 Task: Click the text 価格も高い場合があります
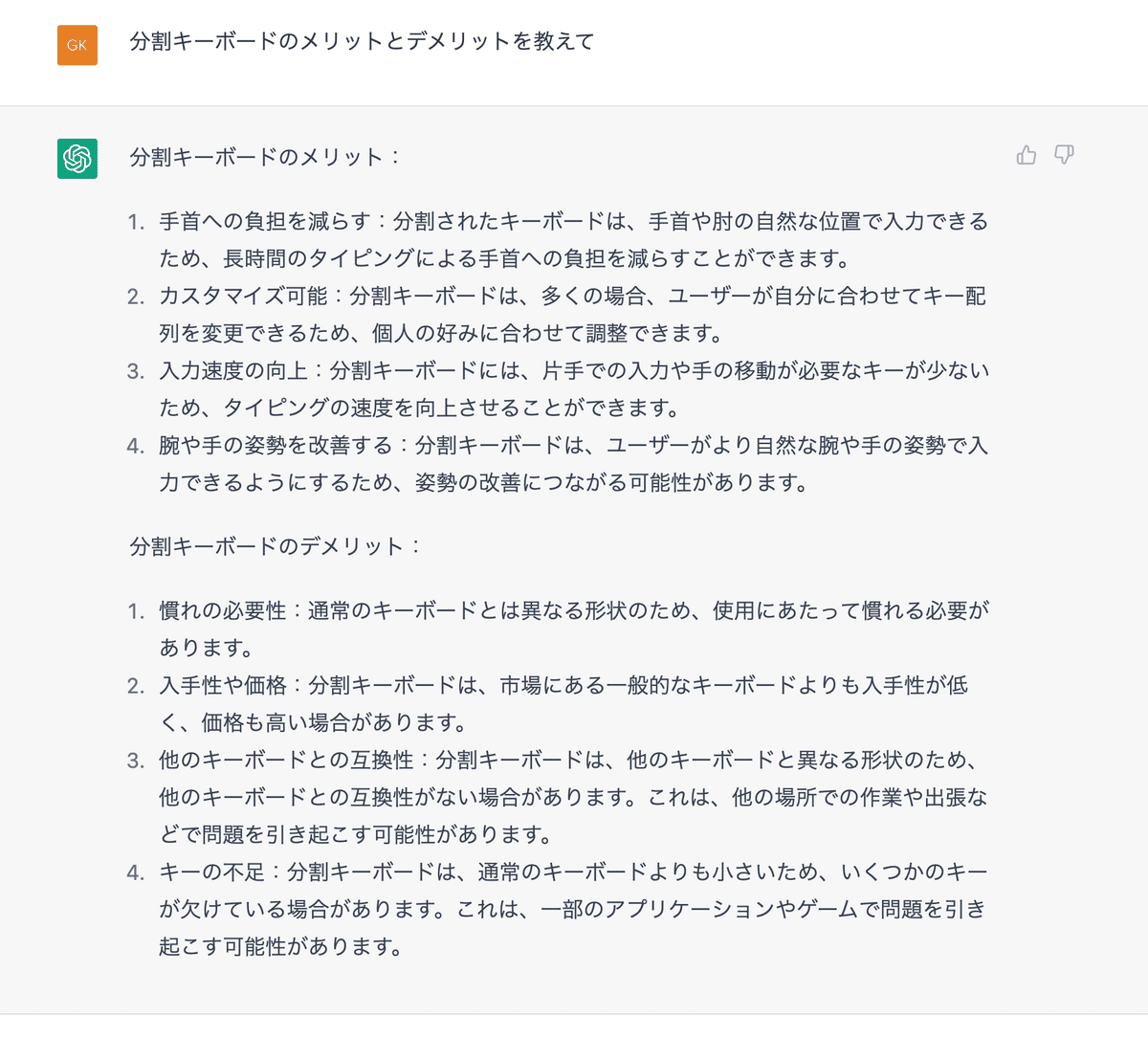pos(334,722)
